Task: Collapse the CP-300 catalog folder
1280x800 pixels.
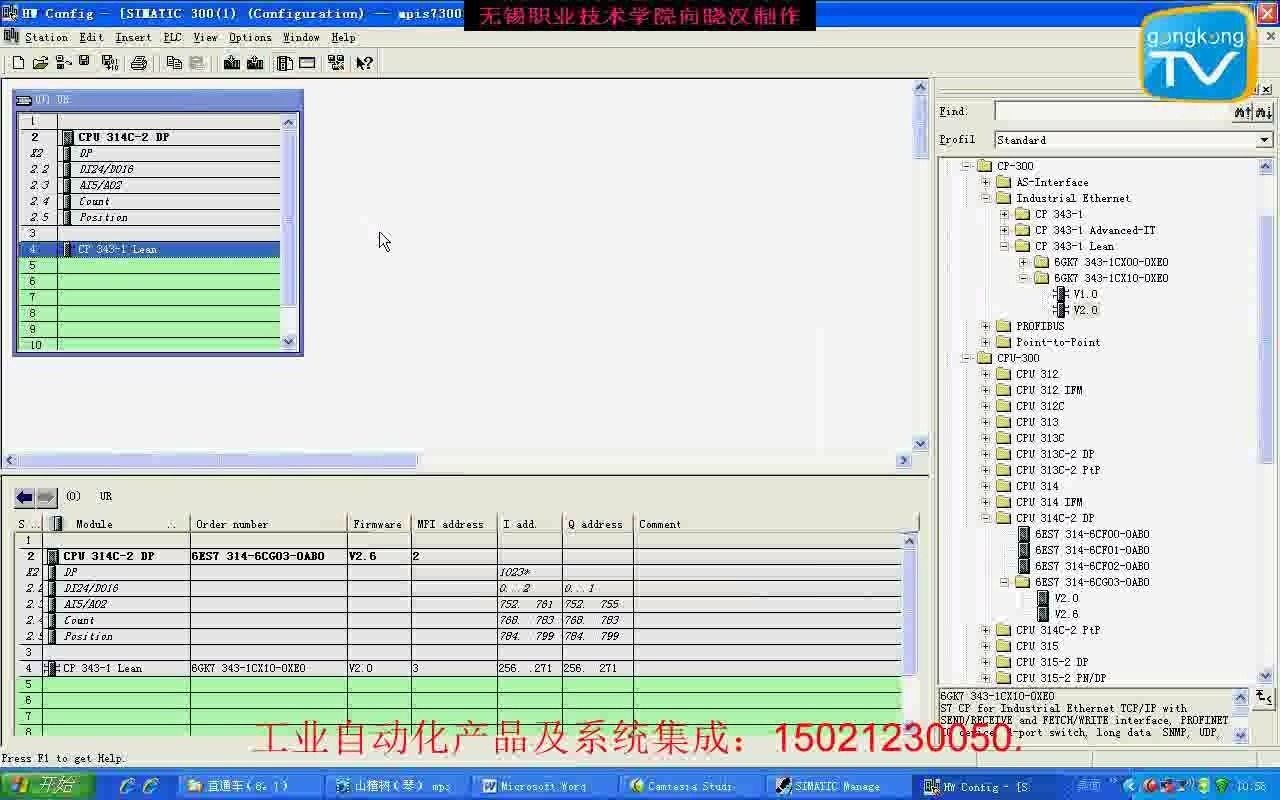Action: click(x=967, y=166)
